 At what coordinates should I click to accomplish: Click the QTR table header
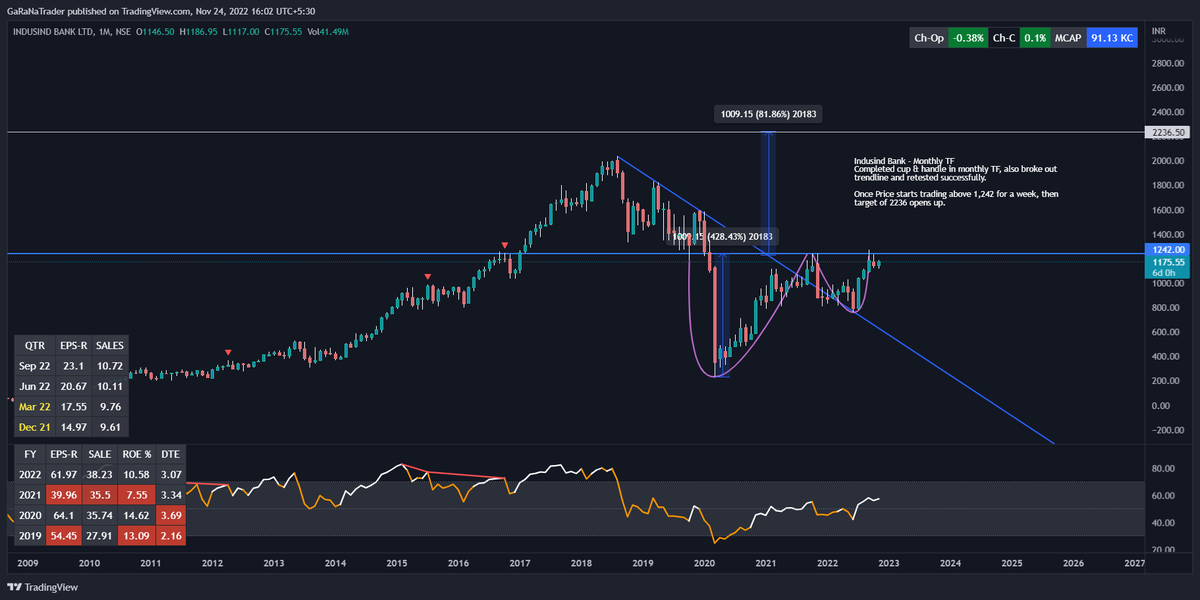(35, 344)
